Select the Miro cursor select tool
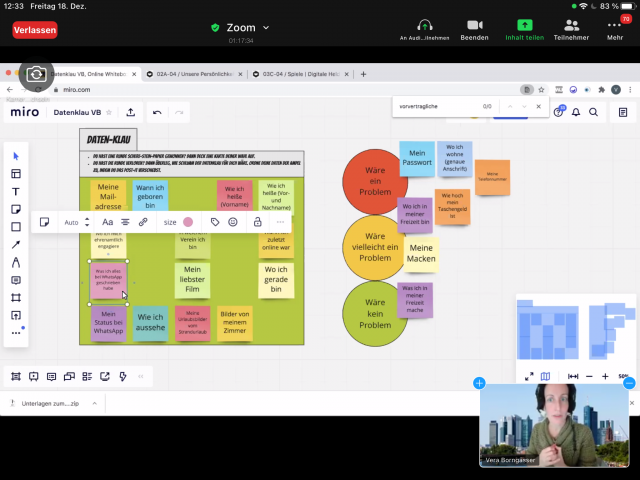 coord(16,156)
